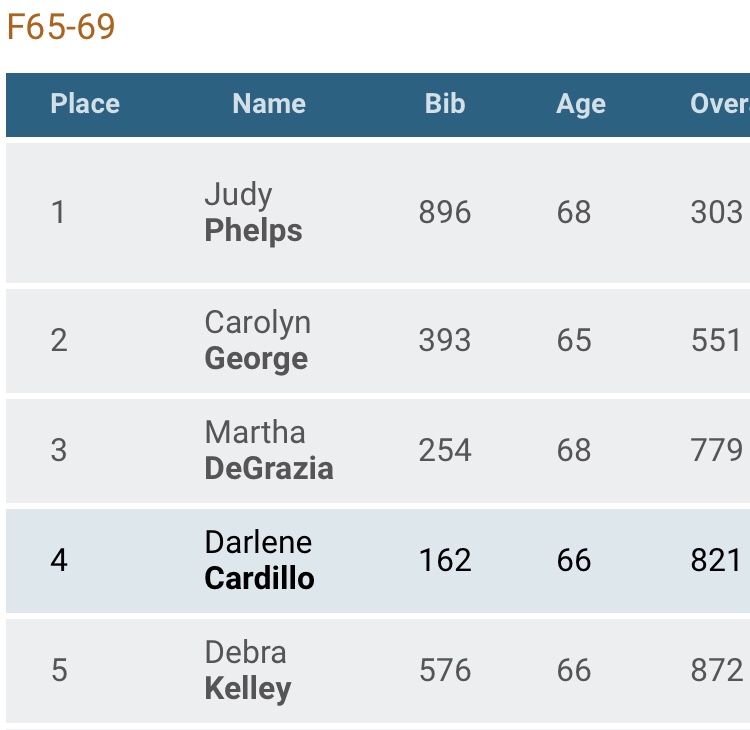Click the F65-69 division heading

pyautogui.click(x=61, y=27)
